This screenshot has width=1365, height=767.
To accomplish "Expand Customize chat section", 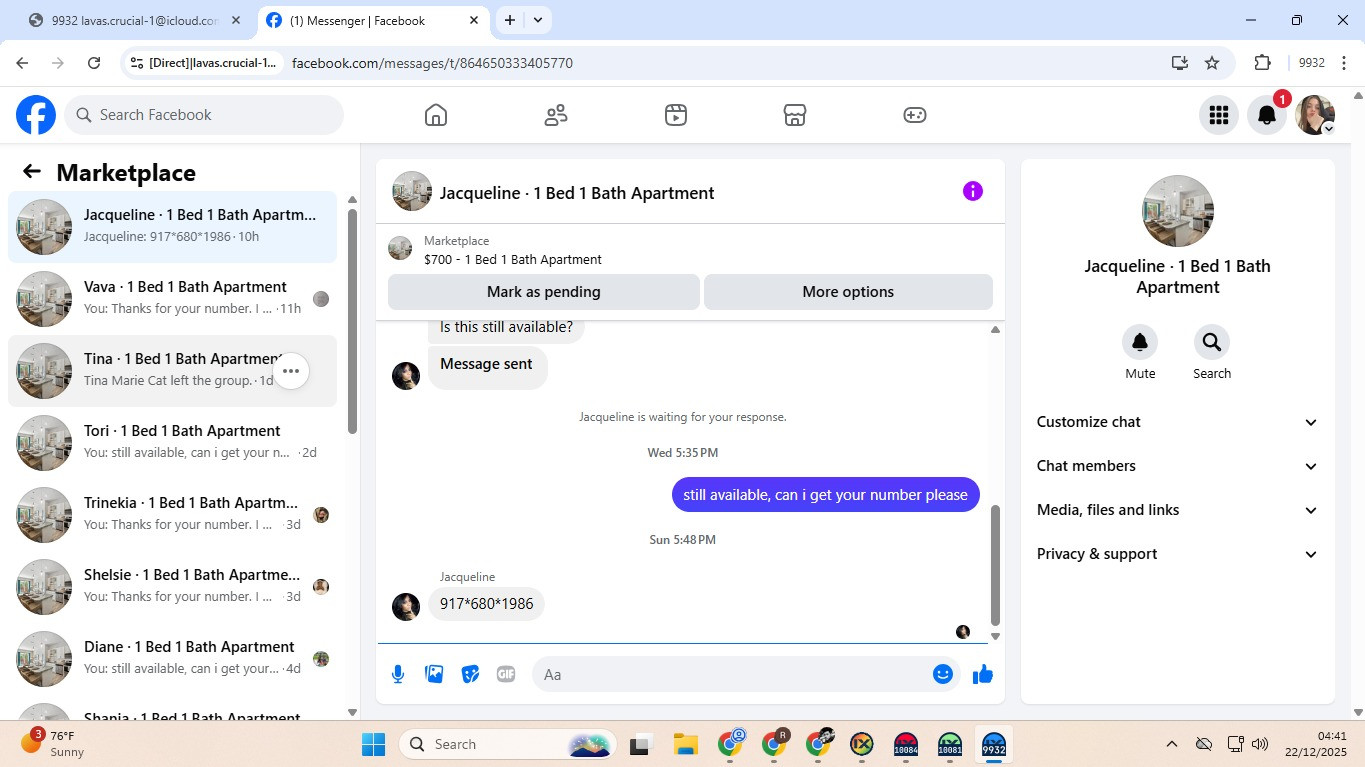I will coord(1178,422).
